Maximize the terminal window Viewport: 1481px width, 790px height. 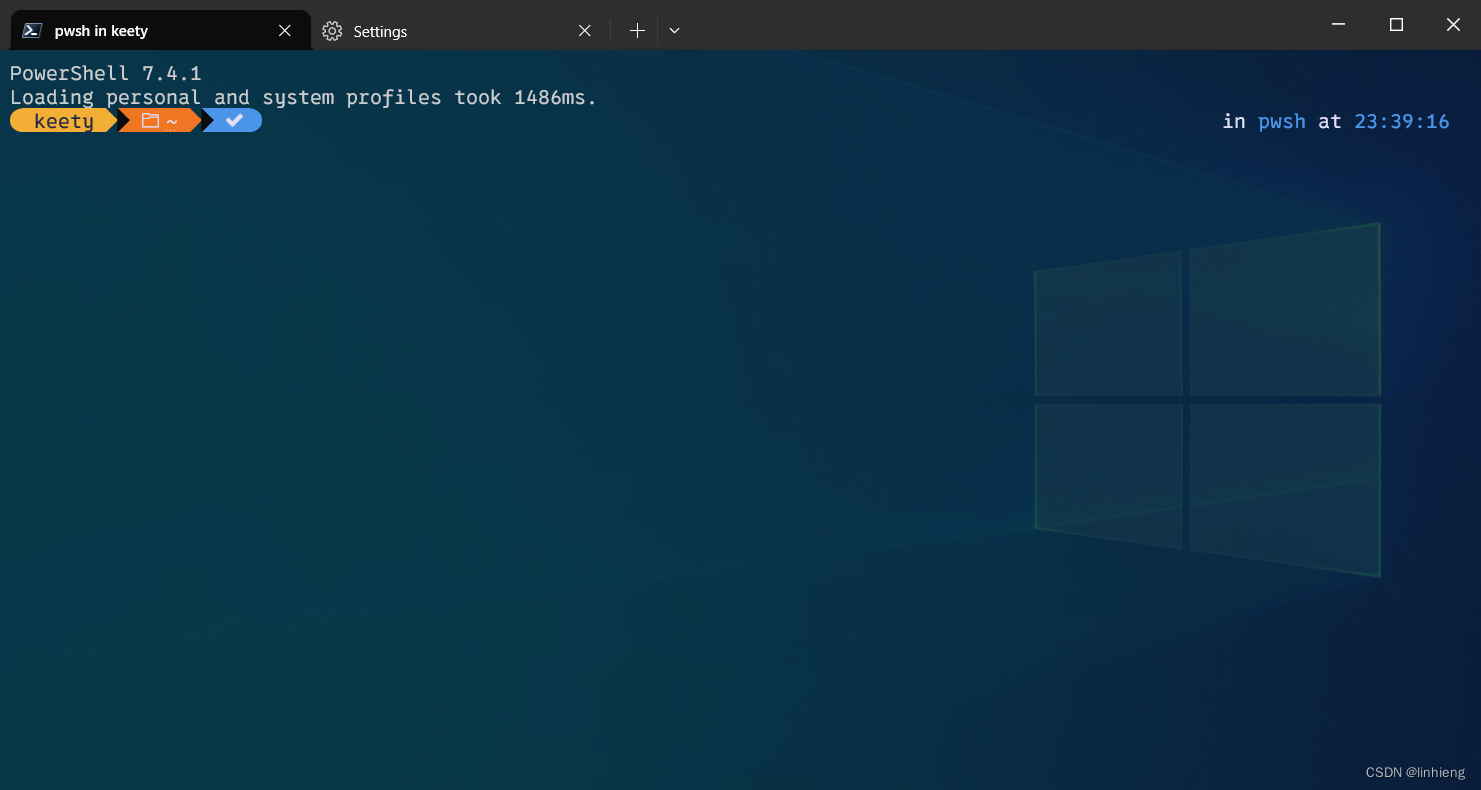pos(1396,24)
